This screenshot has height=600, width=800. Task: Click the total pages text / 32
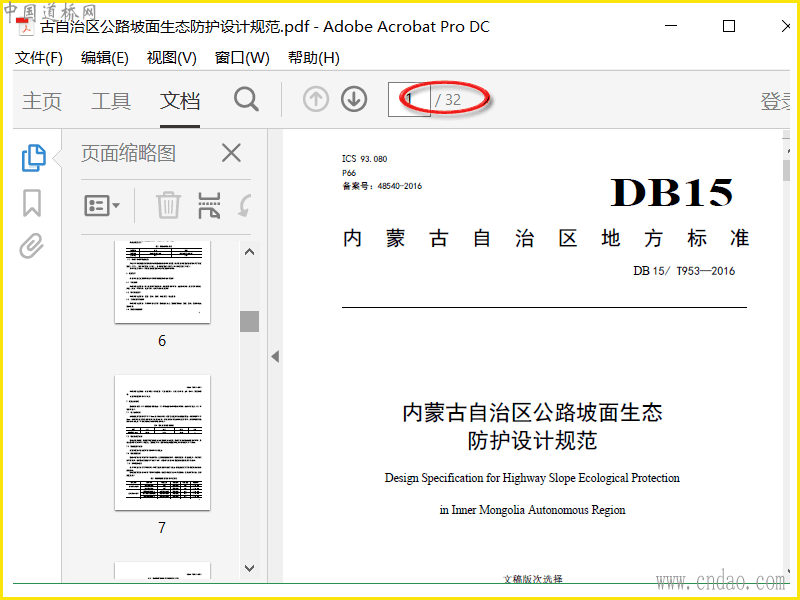tap(448, 100)
